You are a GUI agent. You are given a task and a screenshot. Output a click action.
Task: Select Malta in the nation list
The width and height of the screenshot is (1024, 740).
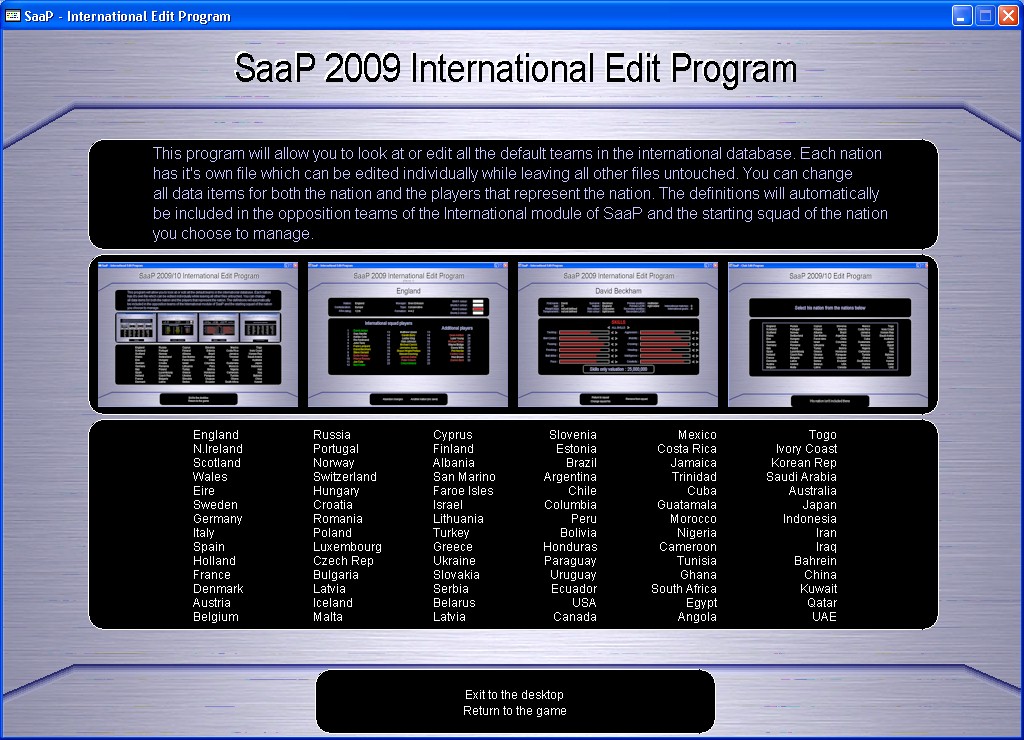(328, 617)
